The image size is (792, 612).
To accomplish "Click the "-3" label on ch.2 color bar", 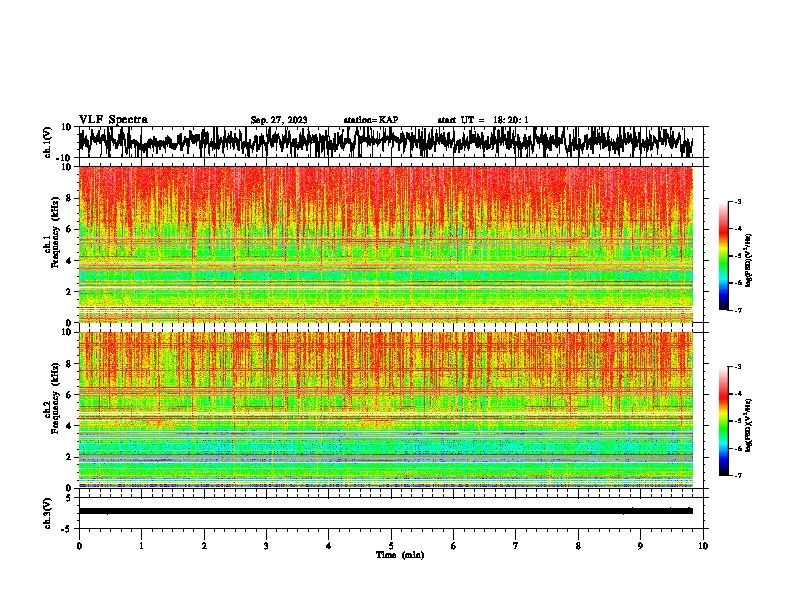I will pos(737,367).
